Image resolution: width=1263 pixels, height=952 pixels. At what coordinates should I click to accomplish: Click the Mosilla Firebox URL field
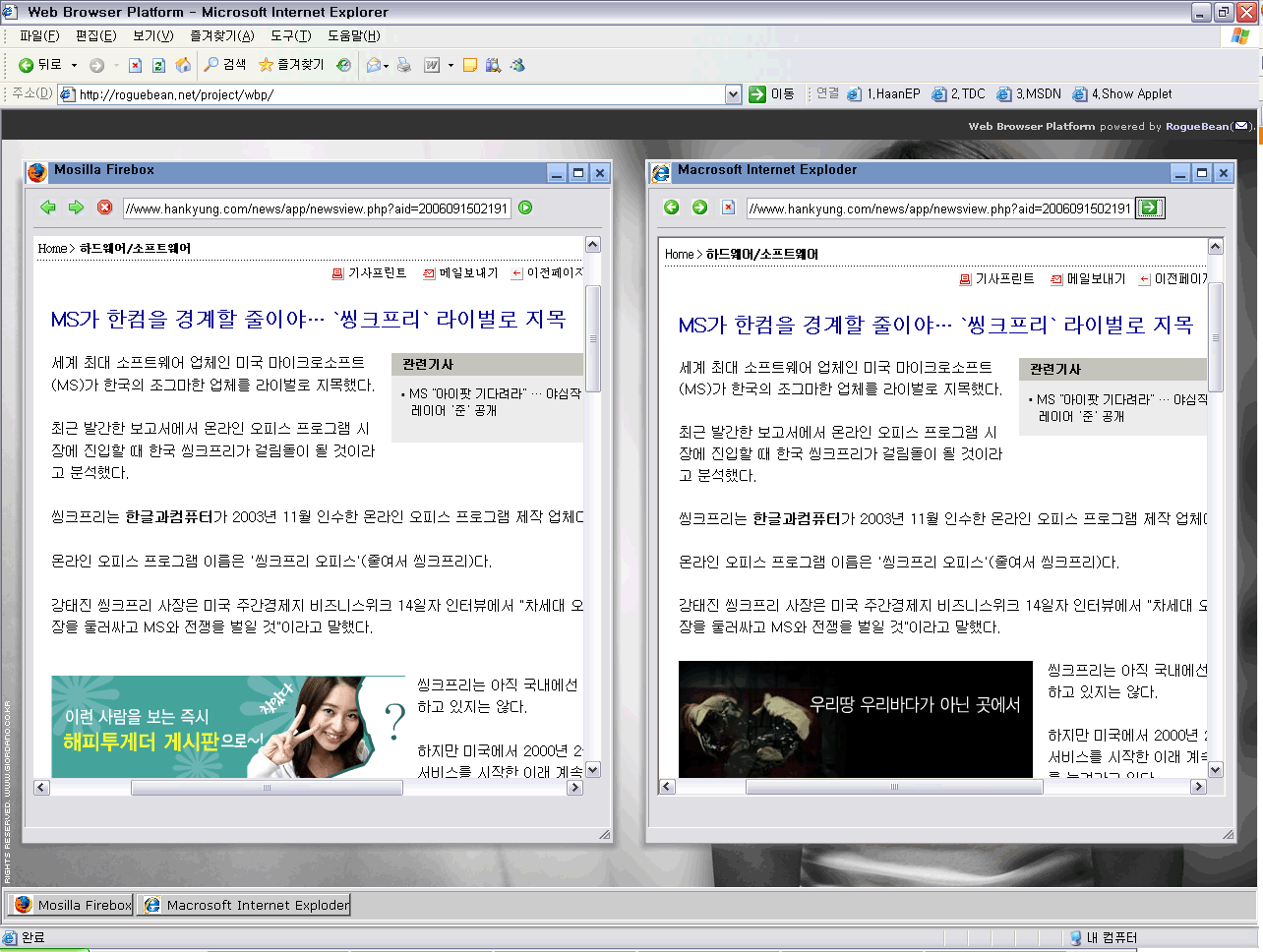click(x=317, y=208)
